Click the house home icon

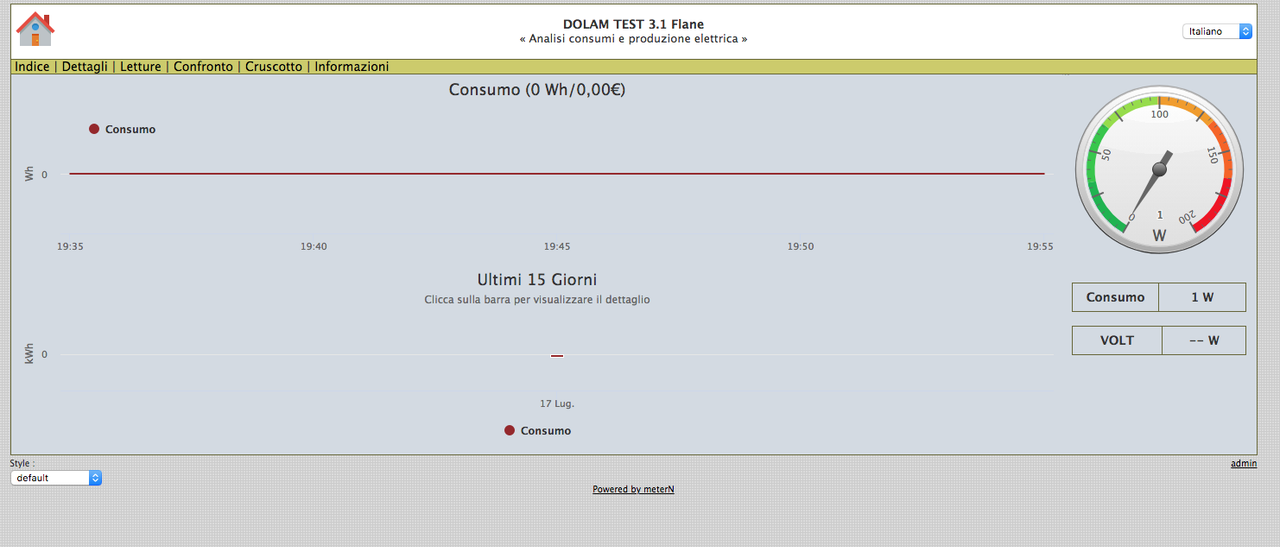pyautogui.click(x=36, y=29)
